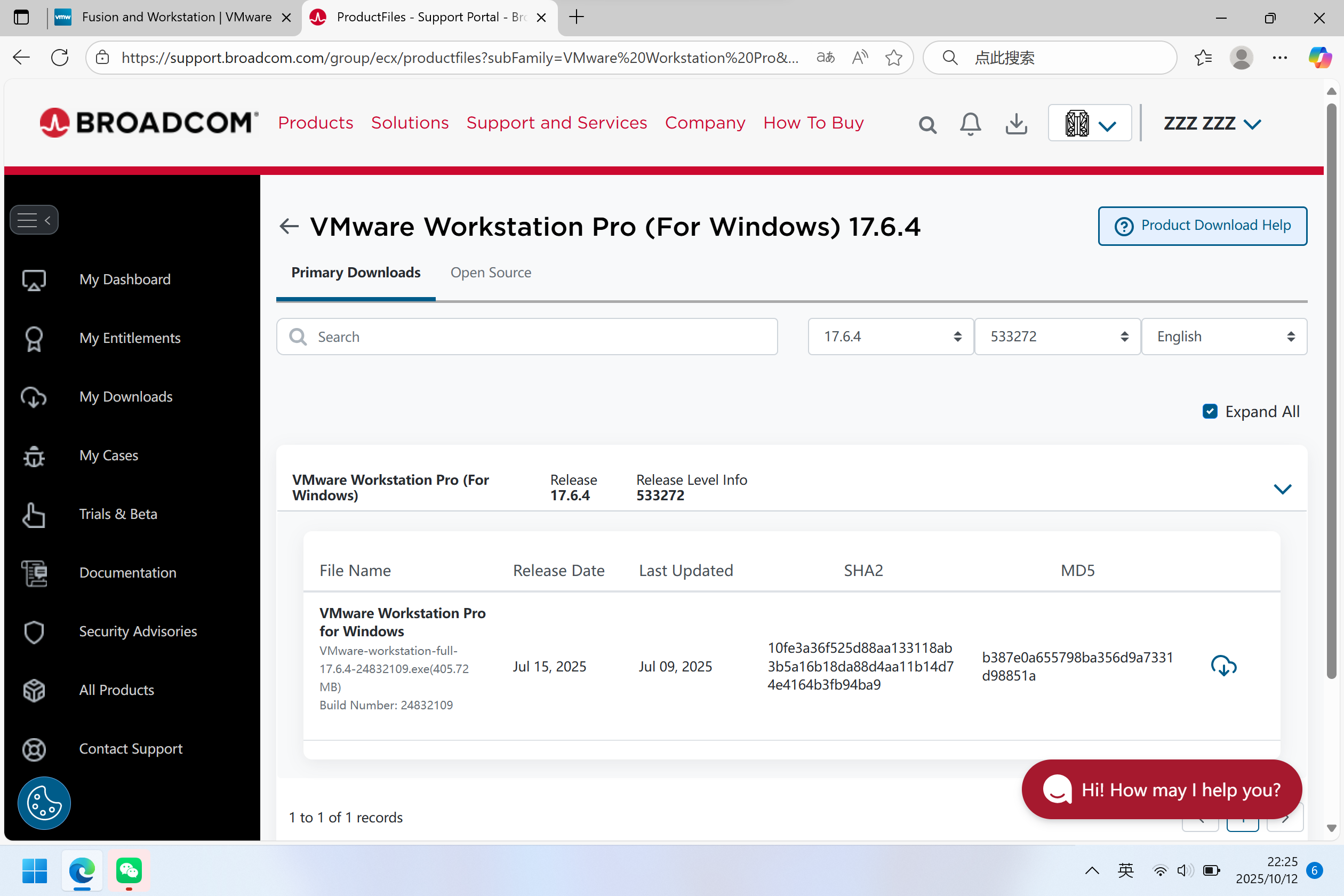This screenshot has height=896, width=1344.
Task: Click back arrow beside VMware Workstation Pro title
Action: click(289, 226)
